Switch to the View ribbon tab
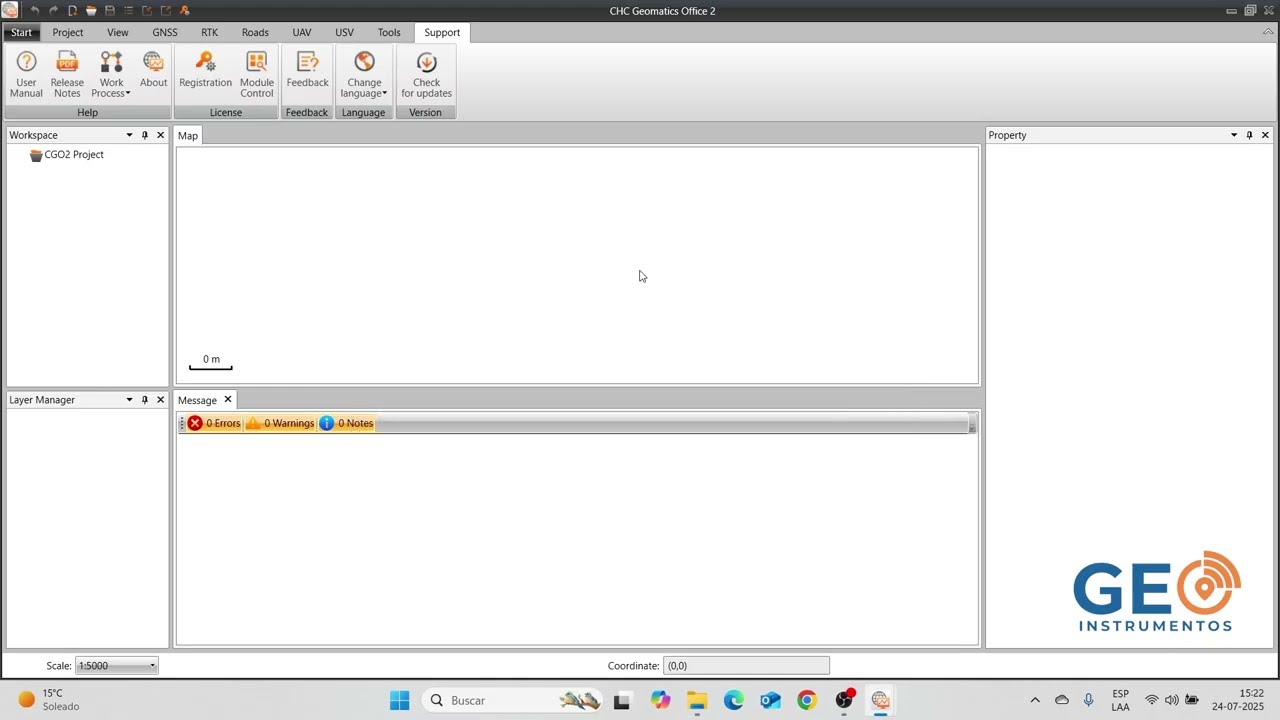 point(118,32)
